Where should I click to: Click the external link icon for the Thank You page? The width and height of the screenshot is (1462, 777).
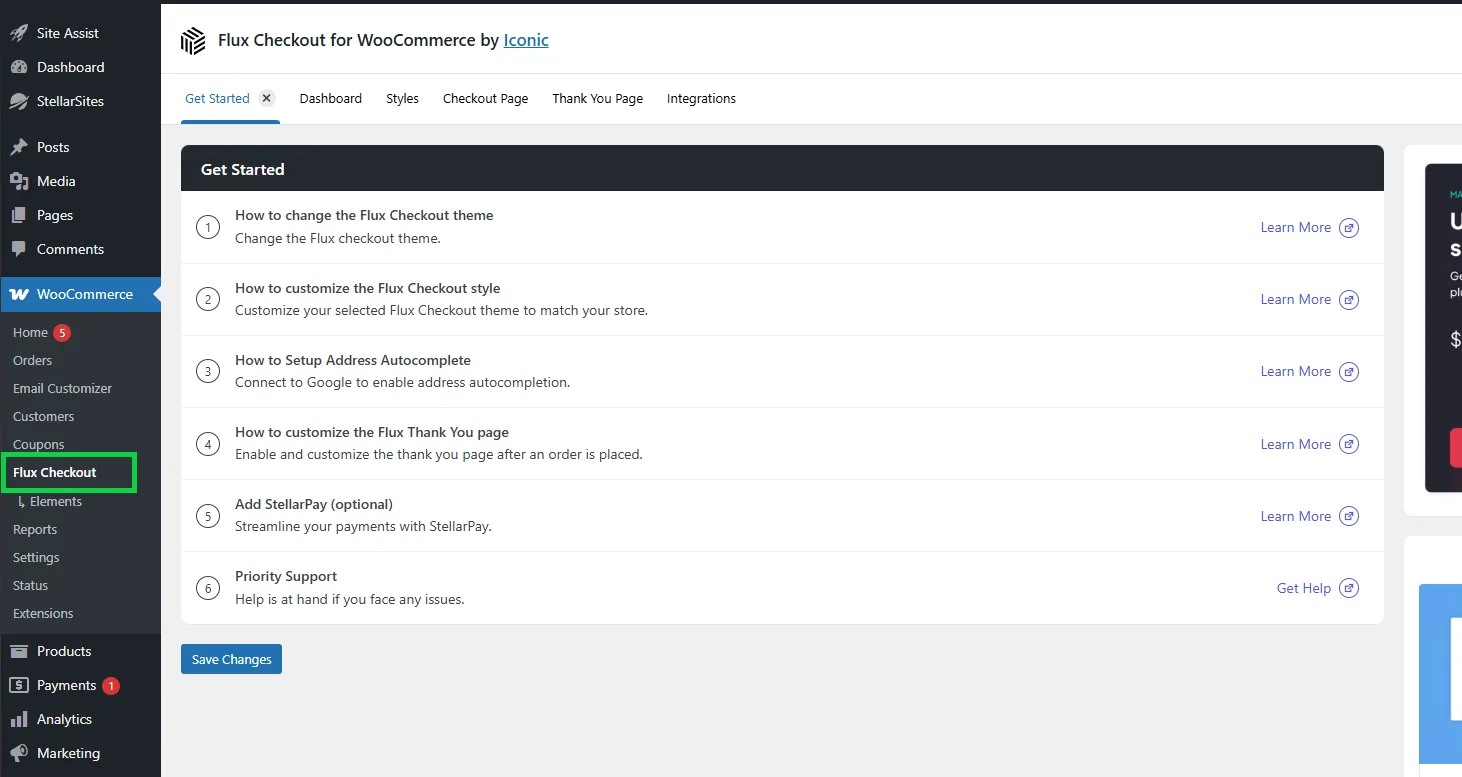coord(1349,444)
